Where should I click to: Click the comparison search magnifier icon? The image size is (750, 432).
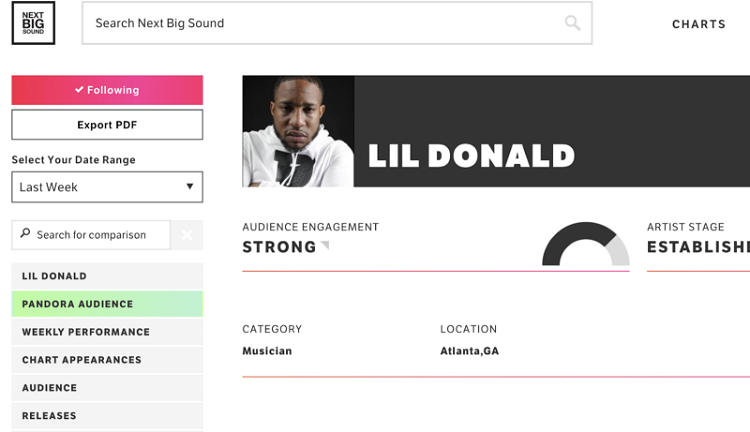[x=25, y=233]
